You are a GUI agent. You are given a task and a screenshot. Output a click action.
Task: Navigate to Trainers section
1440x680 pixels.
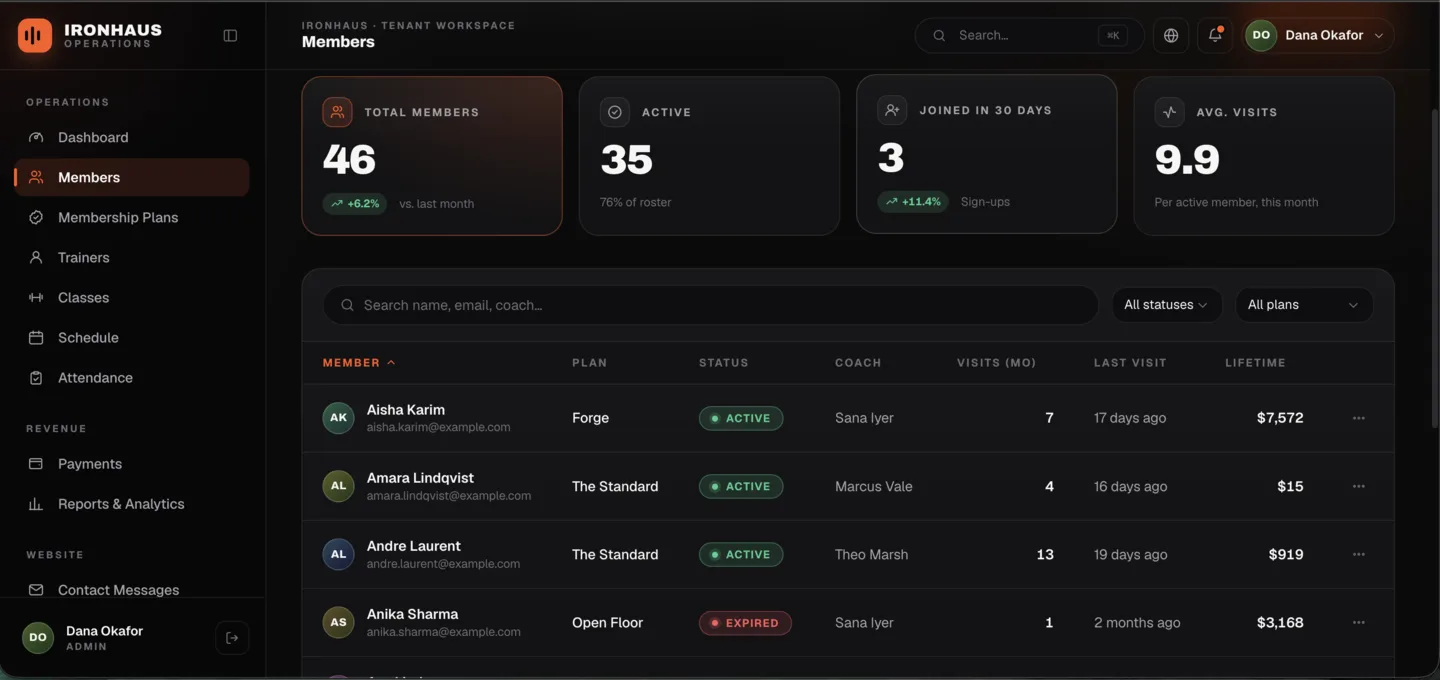point(132,257)
